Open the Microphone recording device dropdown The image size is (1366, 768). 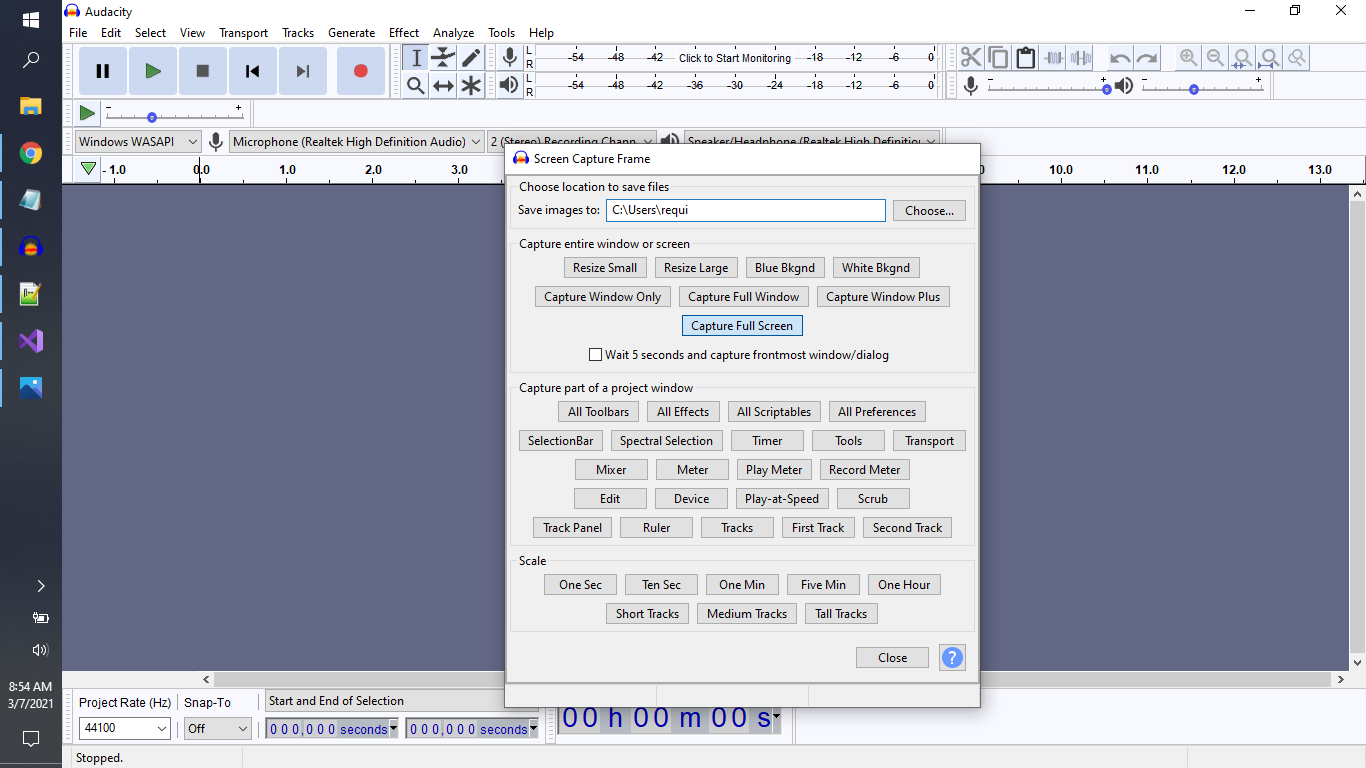click(x=357, y=142)
